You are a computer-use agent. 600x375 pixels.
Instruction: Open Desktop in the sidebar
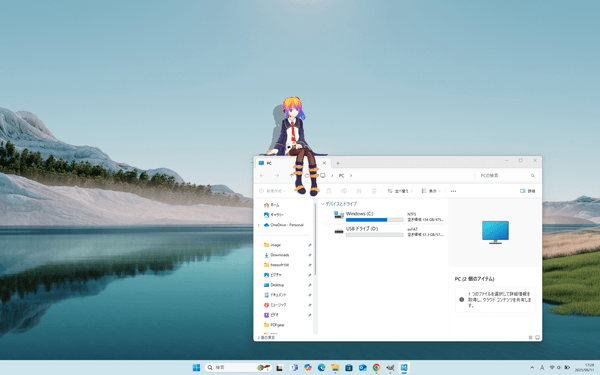click(274, 285)
